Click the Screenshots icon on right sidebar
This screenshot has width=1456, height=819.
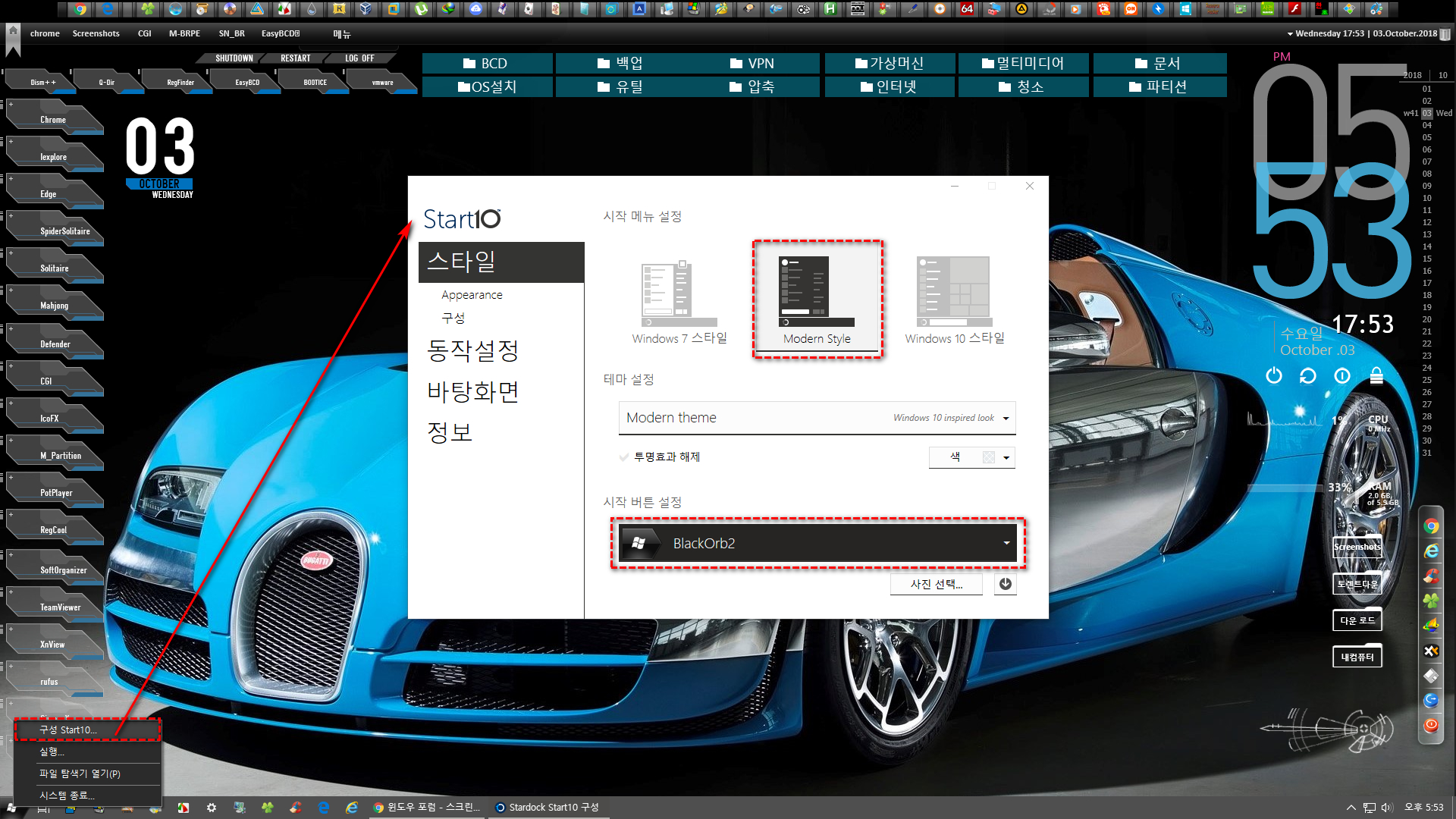[1356, 545]
